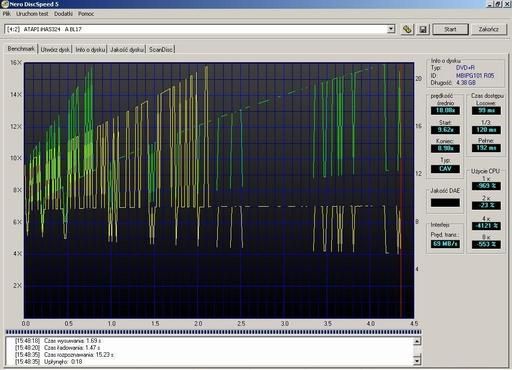Click log line Czas rozpoznawania 15.23 s
The image size is (512, 370).
65,355
